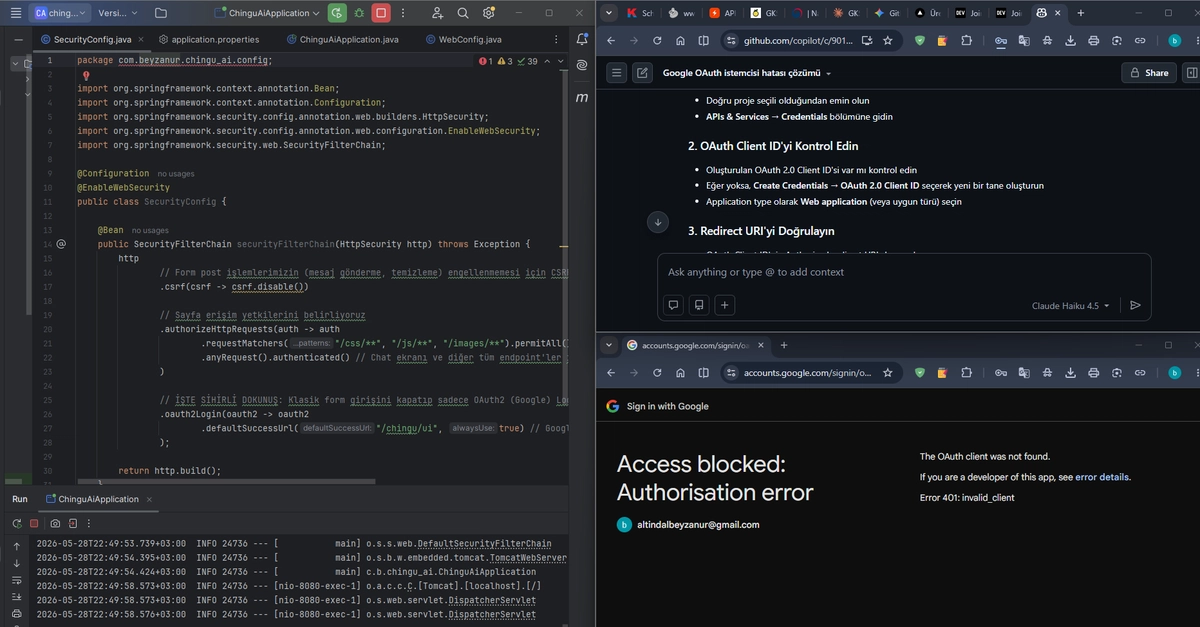Bookmark the GitHub Copilot page
1200x627 pixels.
888,41
